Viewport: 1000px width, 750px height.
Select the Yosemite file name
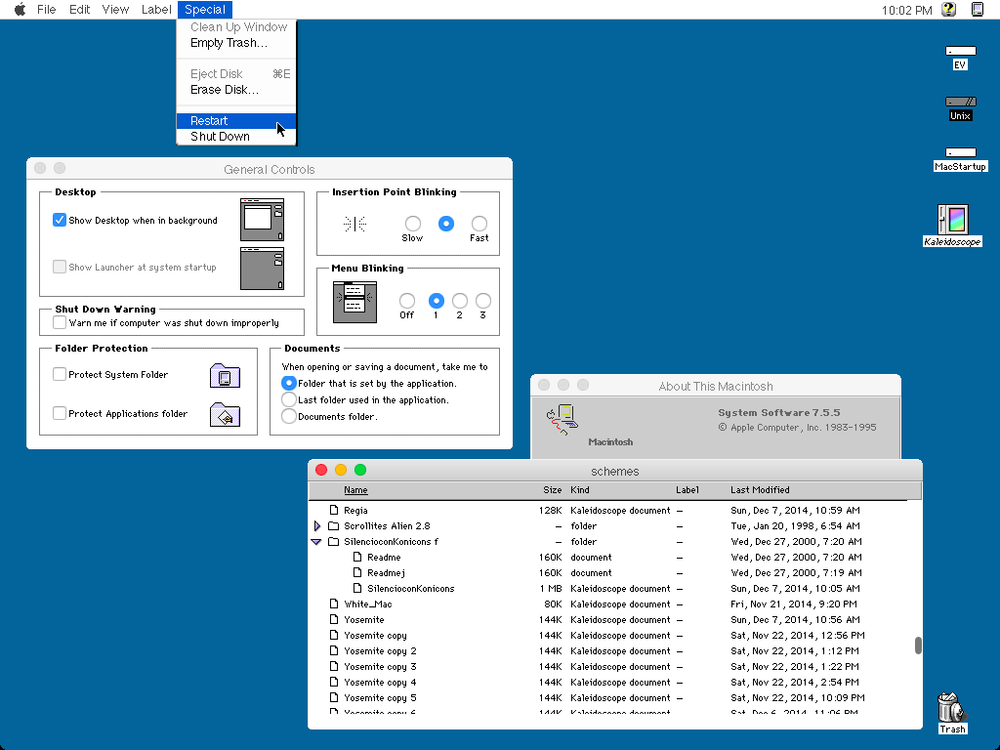point(364,620)
